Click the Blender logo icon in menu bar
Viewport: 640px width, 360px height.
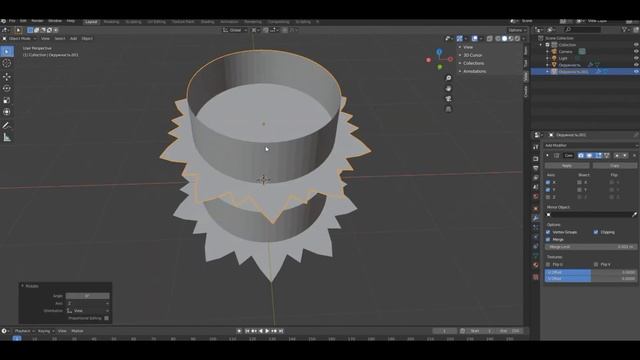(x=3, y=21)
